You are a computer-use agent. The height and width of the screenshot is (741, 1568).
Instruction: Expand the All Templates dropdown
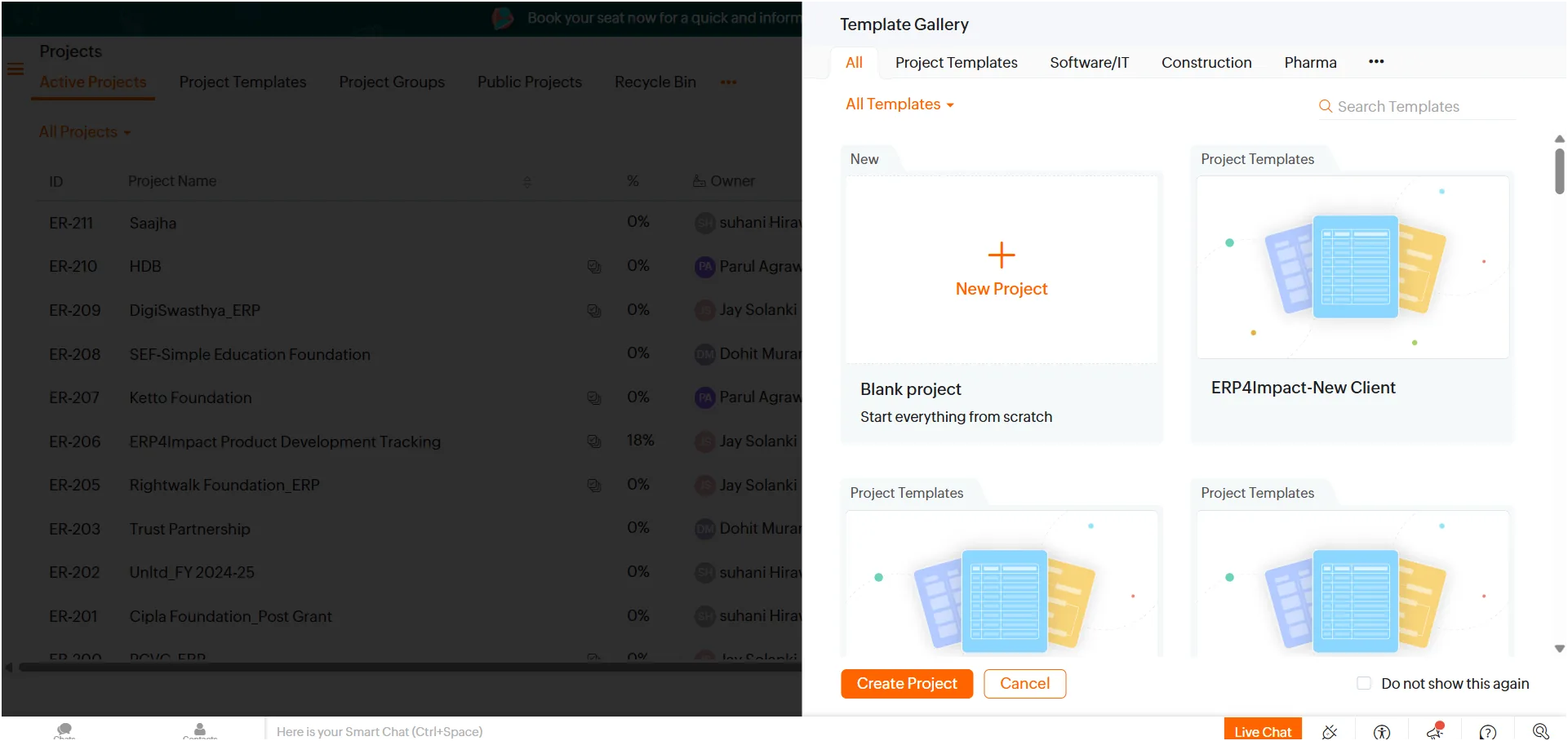click(x=899, y=104)
